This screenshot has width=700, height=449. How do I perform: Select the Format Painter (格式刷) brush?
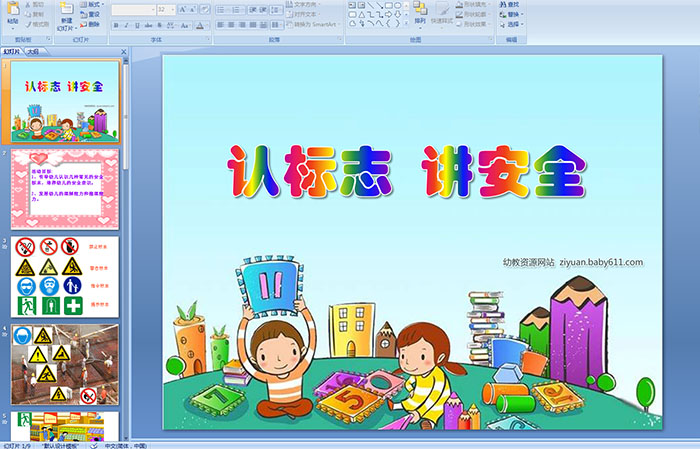pos(38,24)
